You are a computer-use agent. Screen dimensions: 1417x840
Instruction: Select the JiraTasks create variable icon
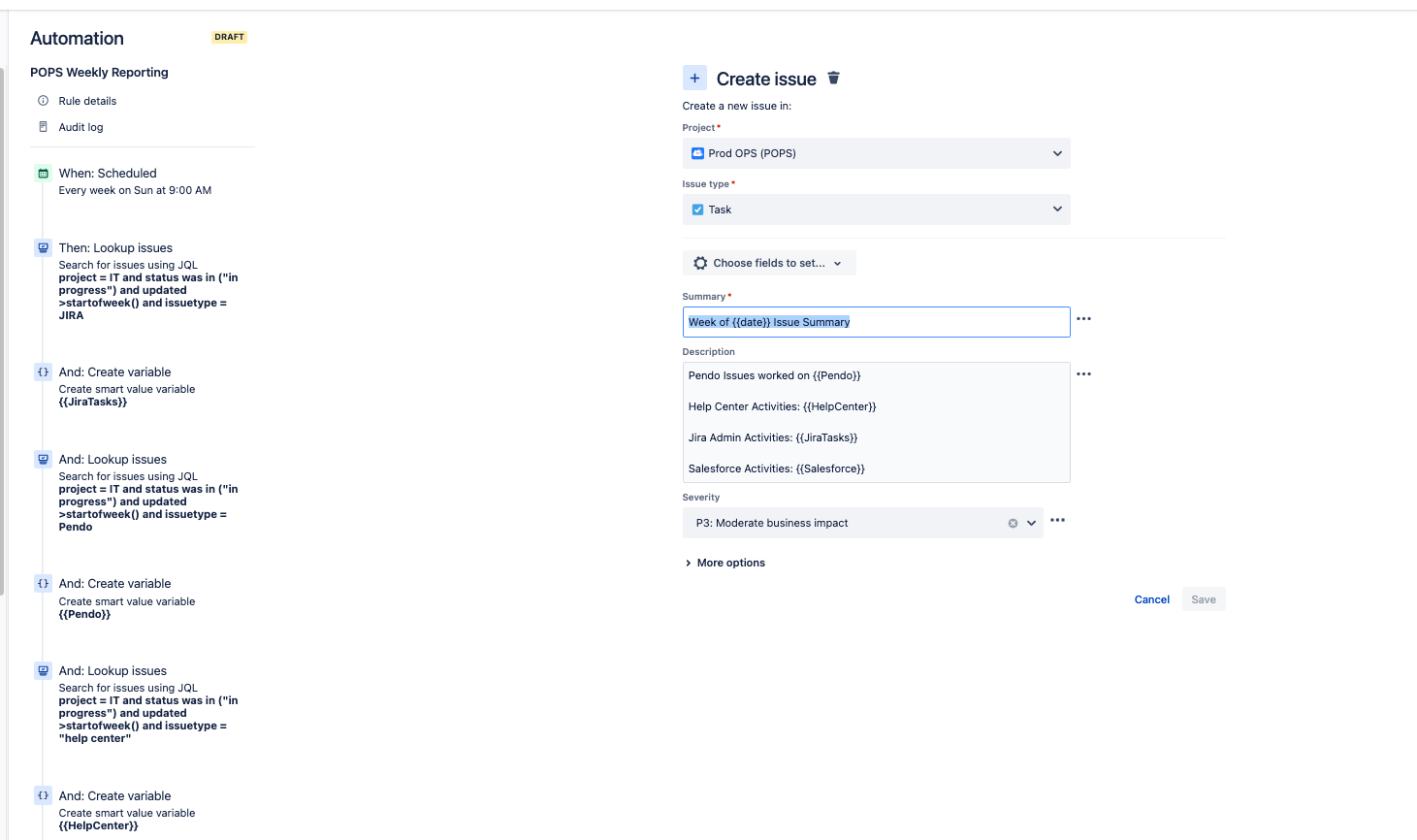point(43,372)
